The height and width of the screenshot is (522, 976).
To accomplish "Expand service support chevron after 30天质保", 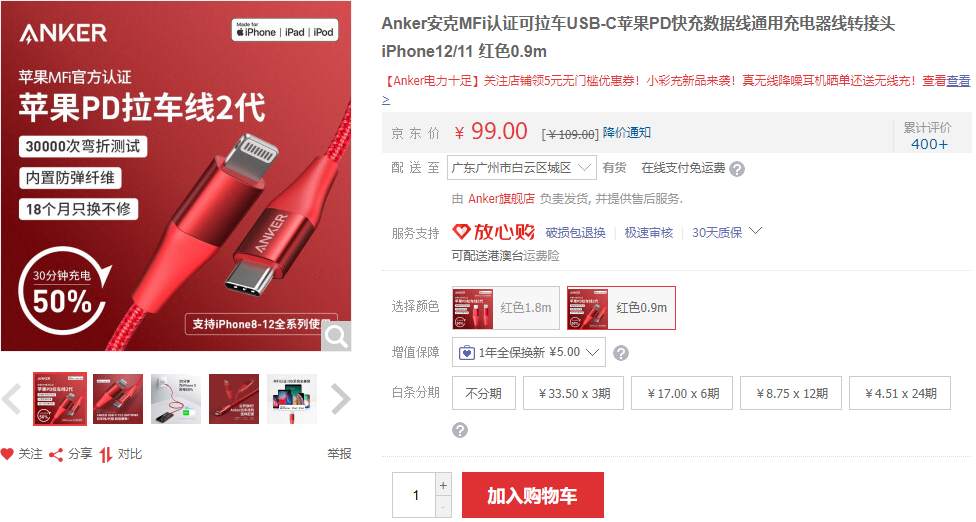I will click(756, 231).
